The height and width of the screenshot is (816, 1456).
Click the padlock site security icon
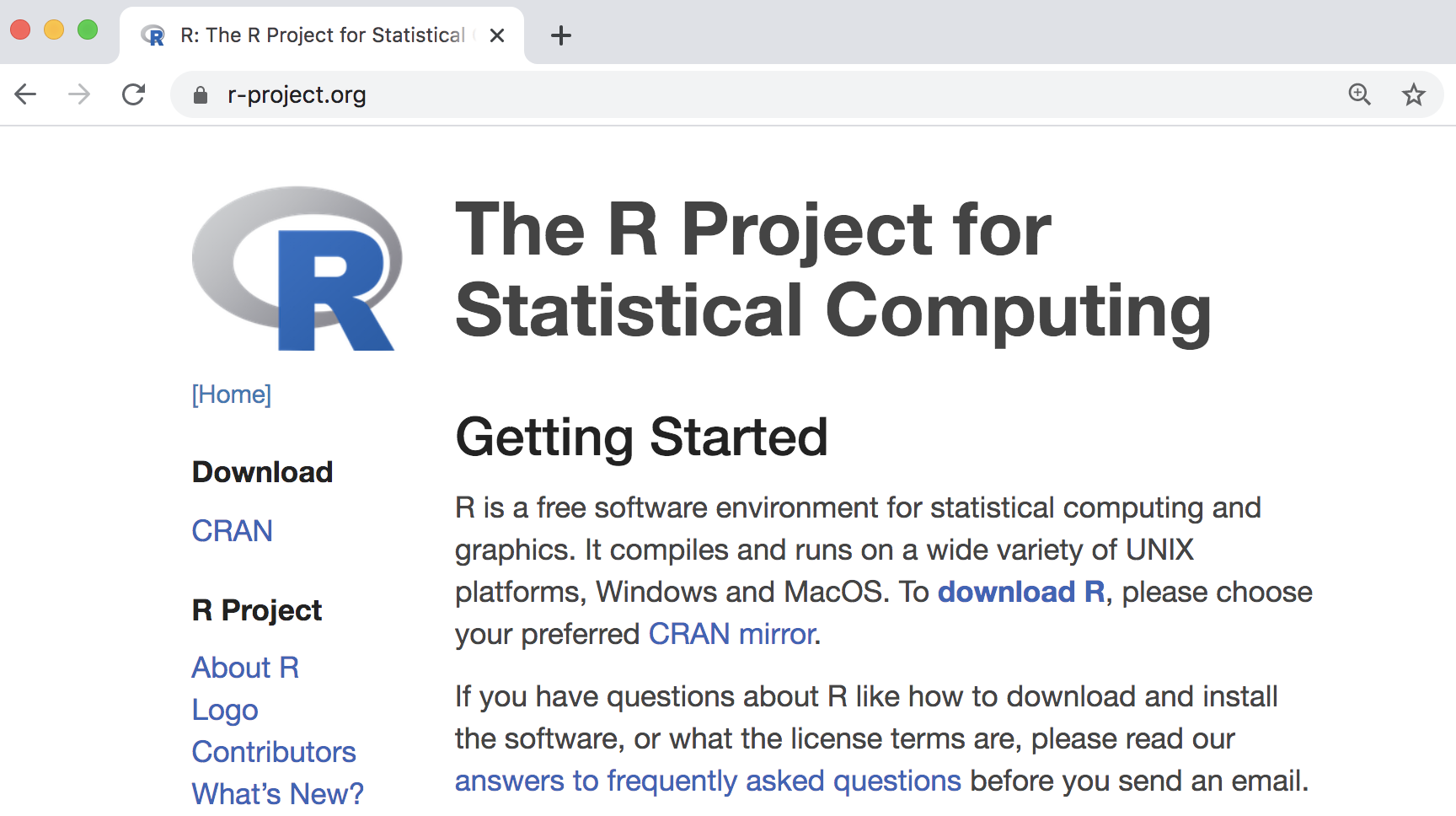click(200, 95)
